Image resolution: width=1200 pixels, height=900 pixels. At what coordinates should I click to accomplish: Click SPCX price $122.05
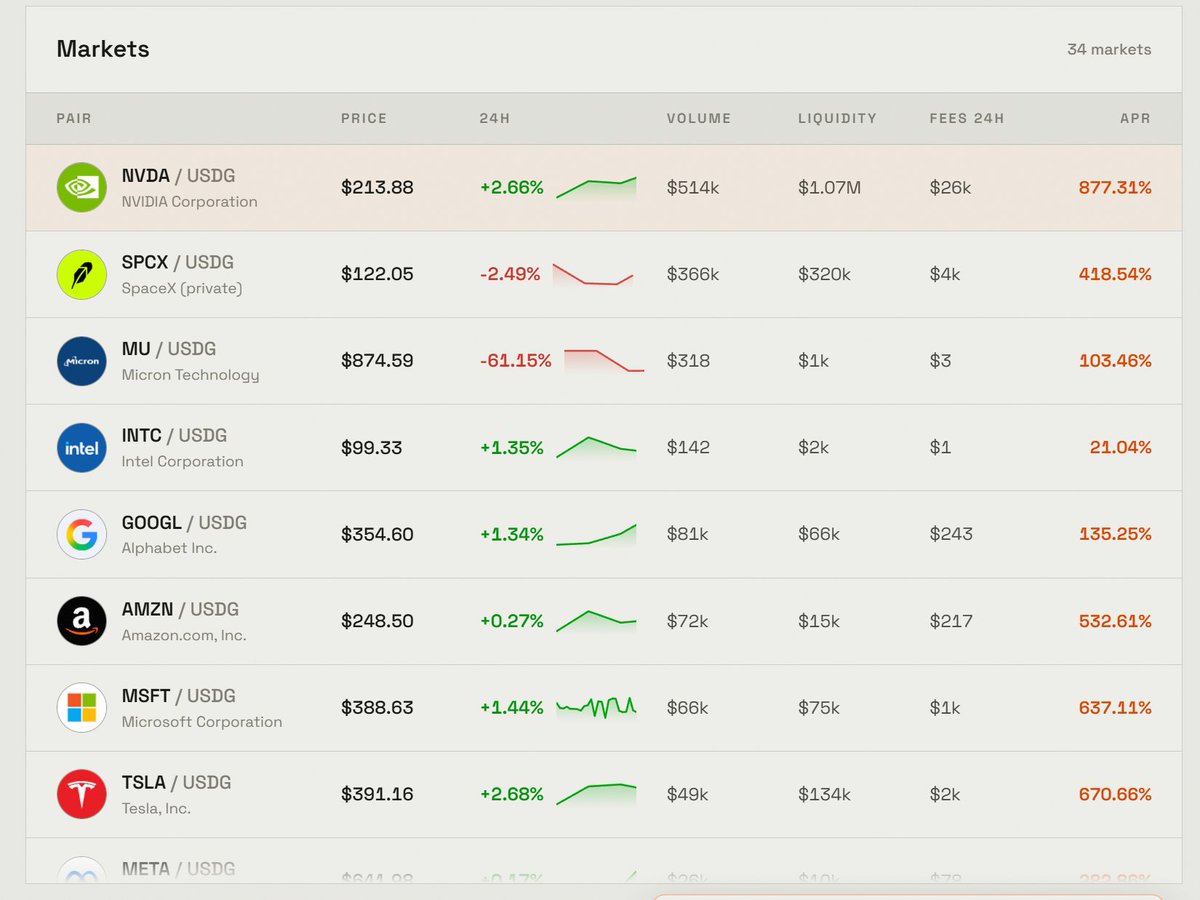coord(377,274)
